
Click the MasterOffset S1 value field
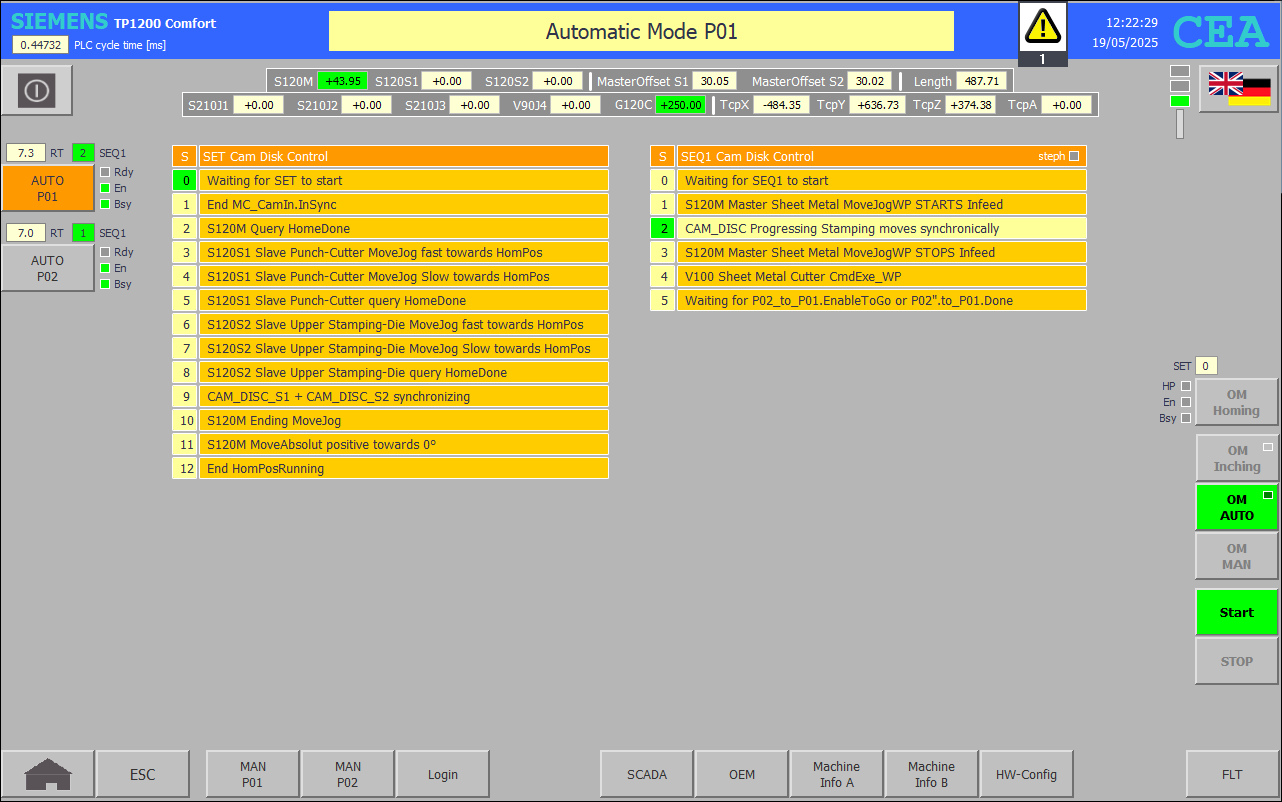pos(715,81)
